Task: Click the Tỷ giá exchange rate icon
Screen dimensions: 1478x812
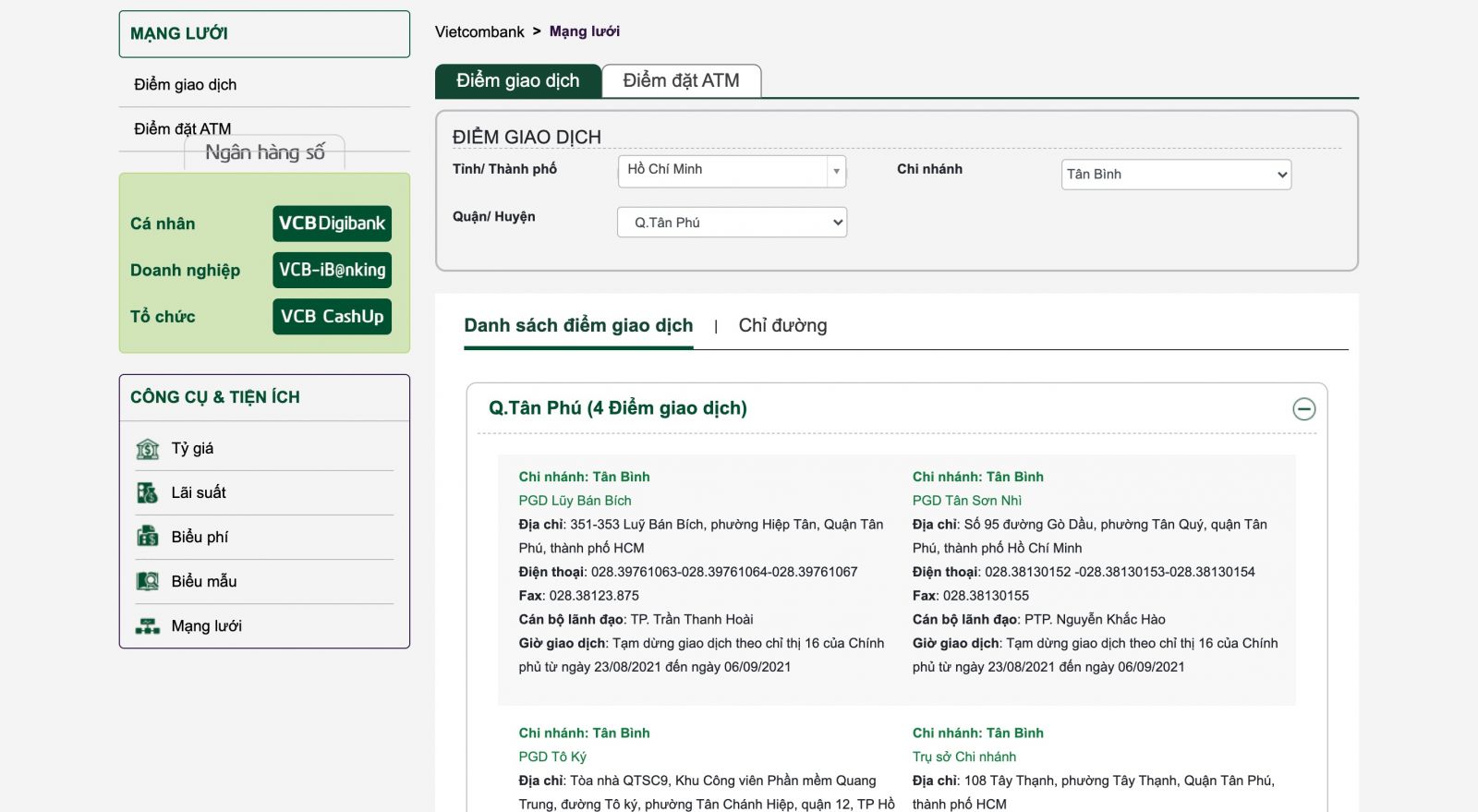Action: coord(148,449)
